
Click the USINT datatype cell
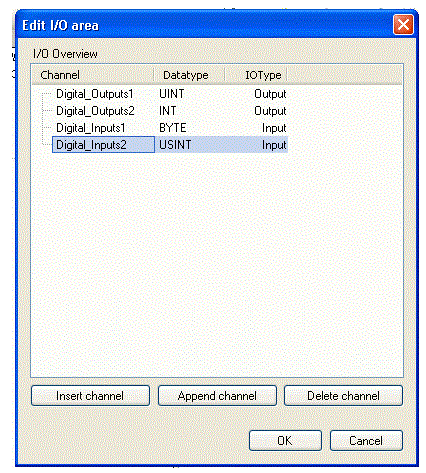175,145
